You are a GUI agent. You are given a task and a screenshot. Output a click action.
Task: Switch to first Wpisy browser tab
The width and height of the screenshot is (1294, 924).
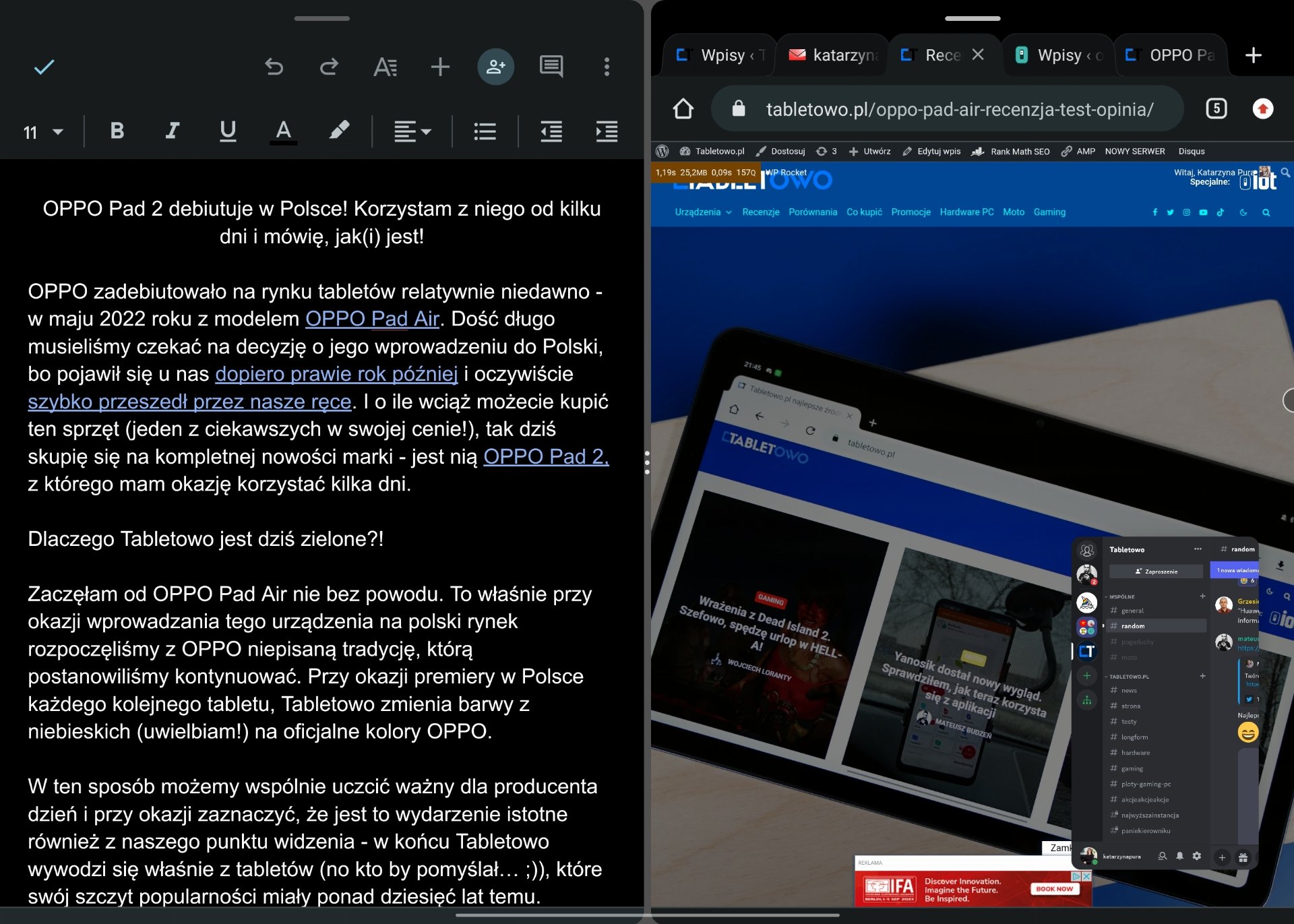click(720, 55)
